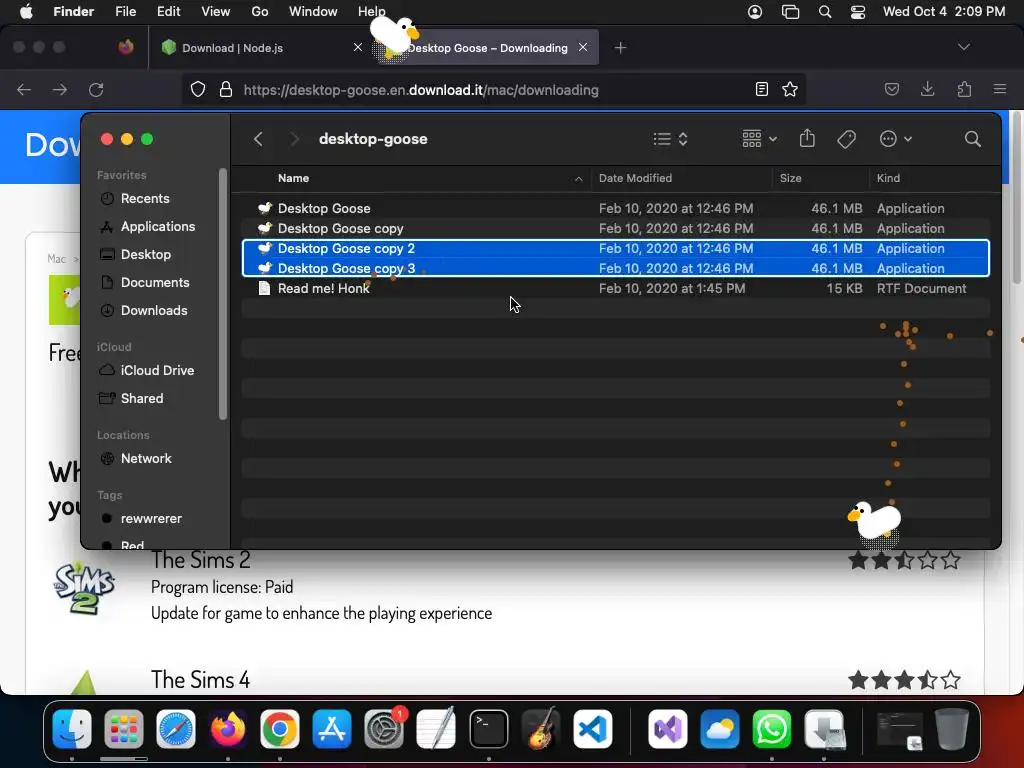Open a new Firefox tab

pyautogui.click(x=620, y=48)
